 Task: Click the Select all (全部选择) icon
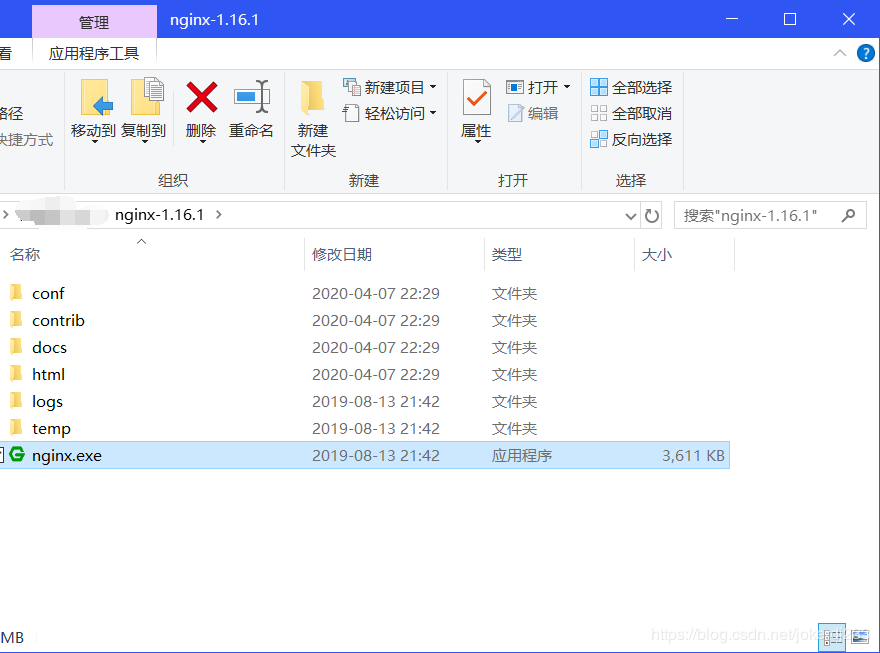[599, 87]
